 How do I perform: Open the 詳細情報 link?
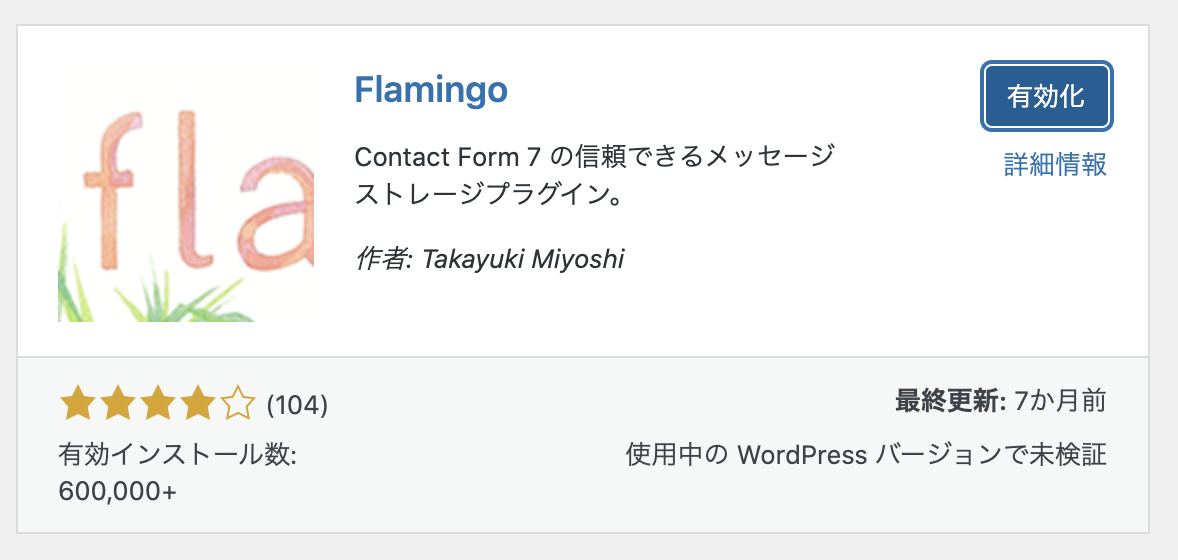[x=1055, y=164]
